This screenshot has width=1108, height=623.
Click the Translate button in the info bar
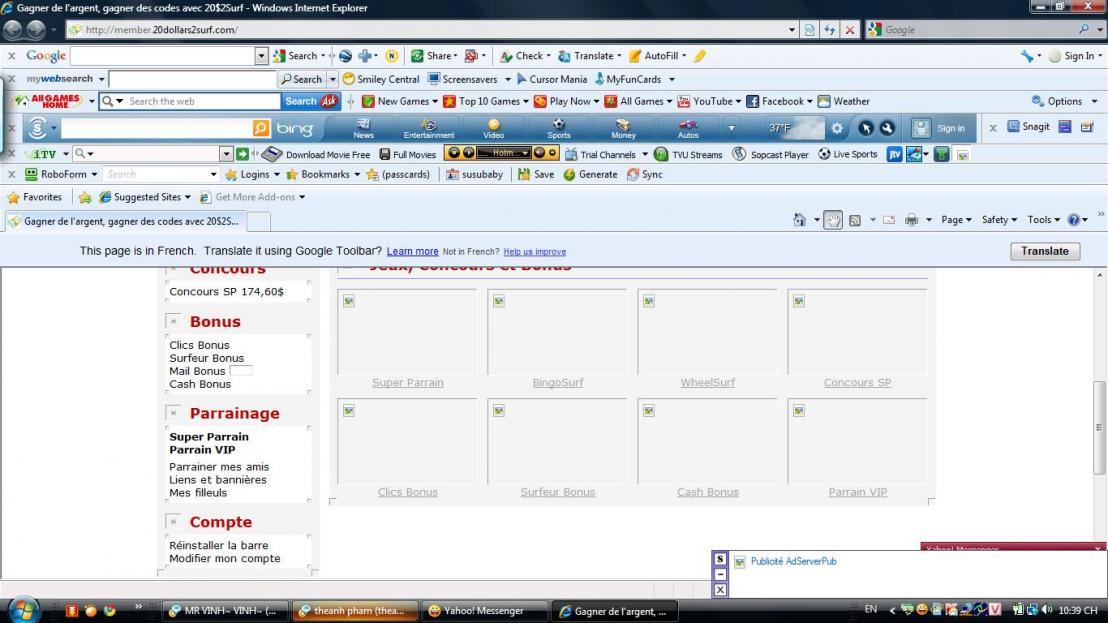pos(1044,251)
